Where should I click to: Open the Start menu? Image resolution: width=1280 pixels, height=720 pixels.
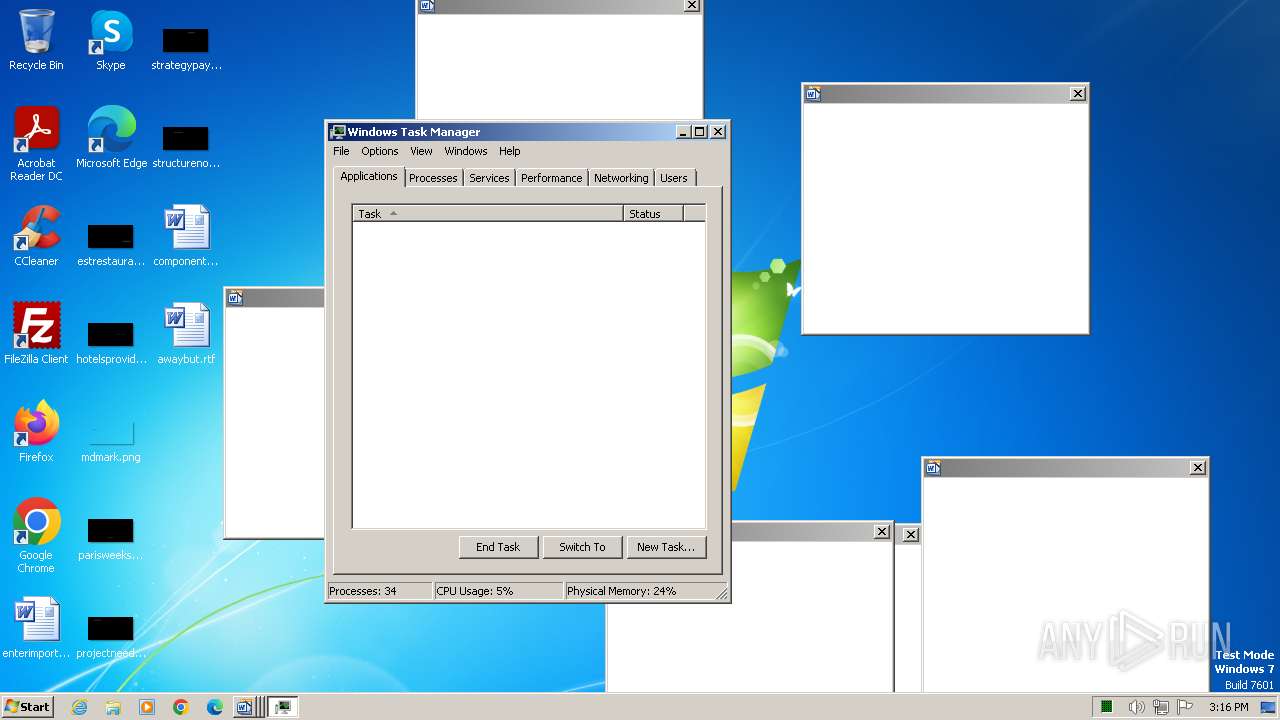28,707
